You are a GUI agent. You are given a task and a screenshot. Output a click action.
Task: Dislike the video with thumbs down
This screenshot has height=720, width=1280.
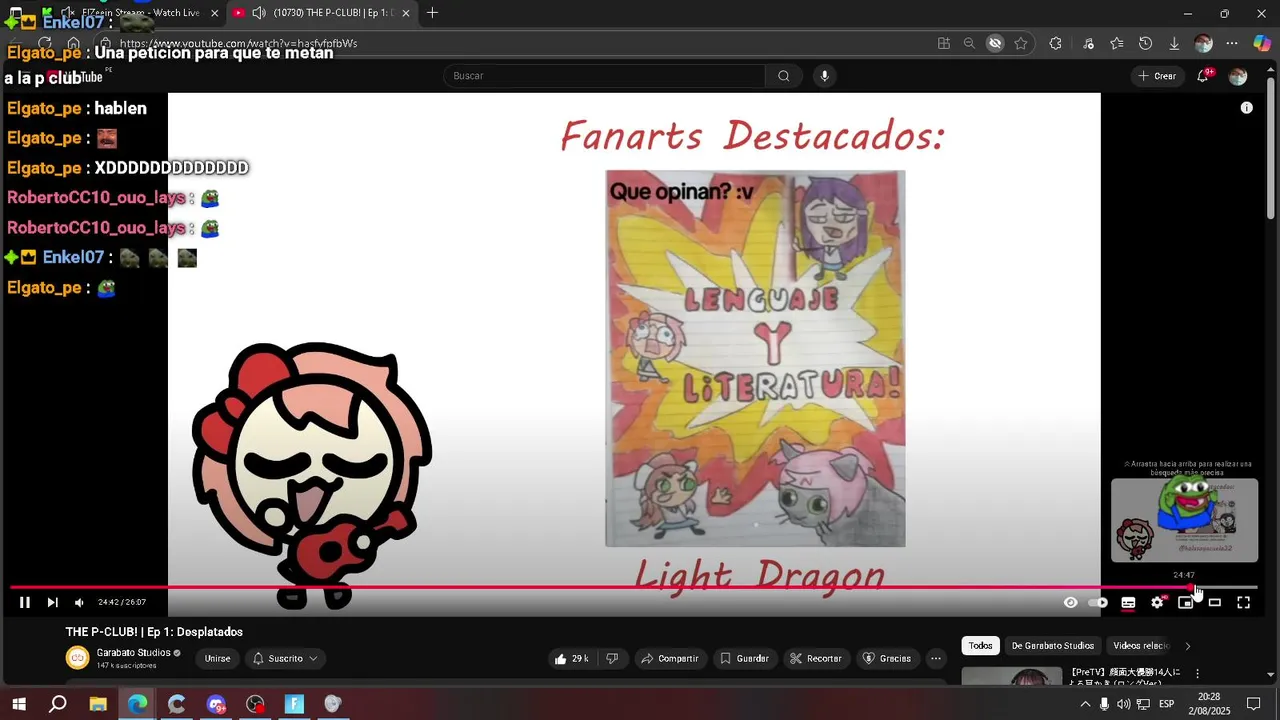pos(612,658)
